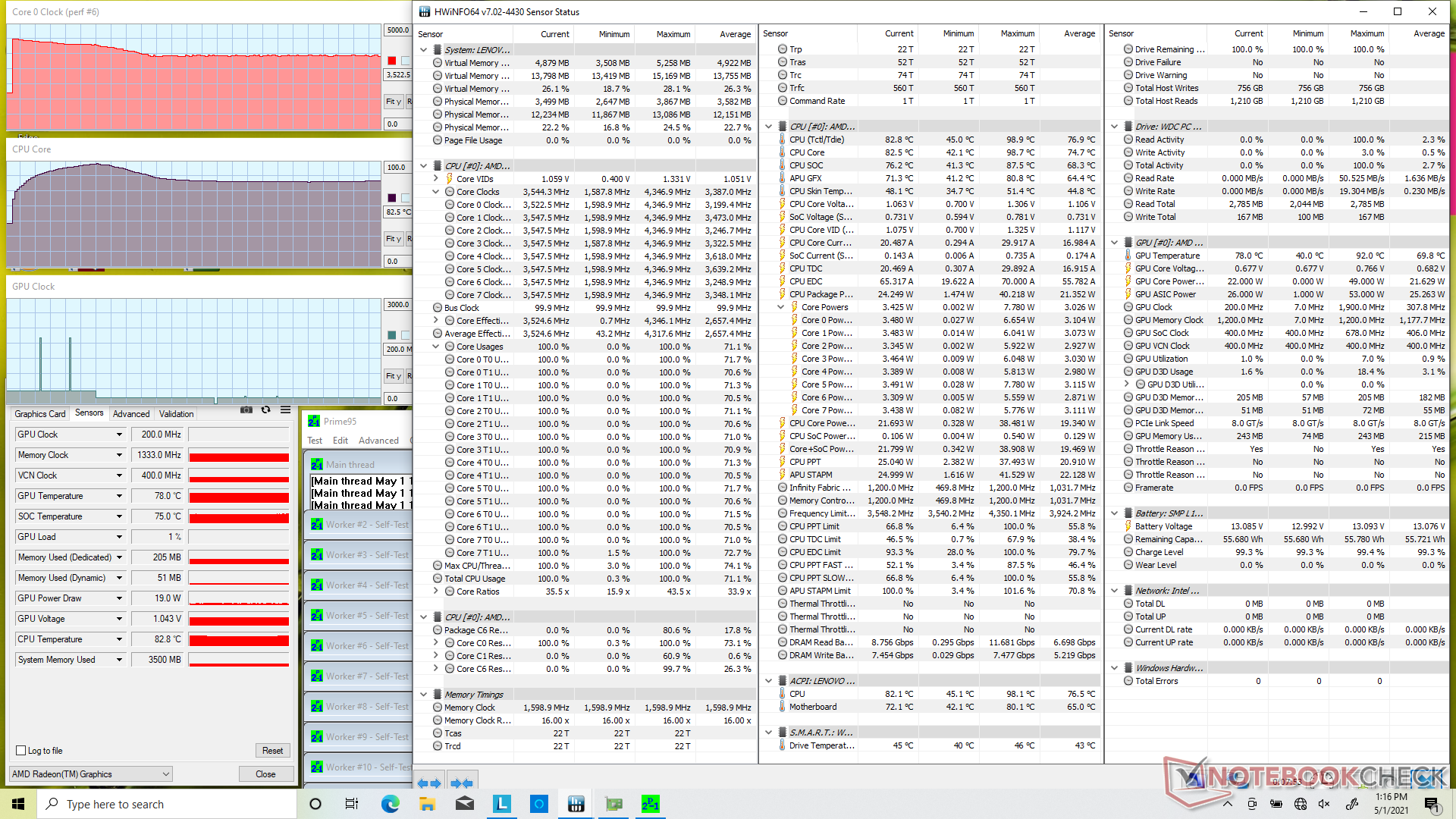Click HWiNFO shrink columns arrows button

point(461,783)
